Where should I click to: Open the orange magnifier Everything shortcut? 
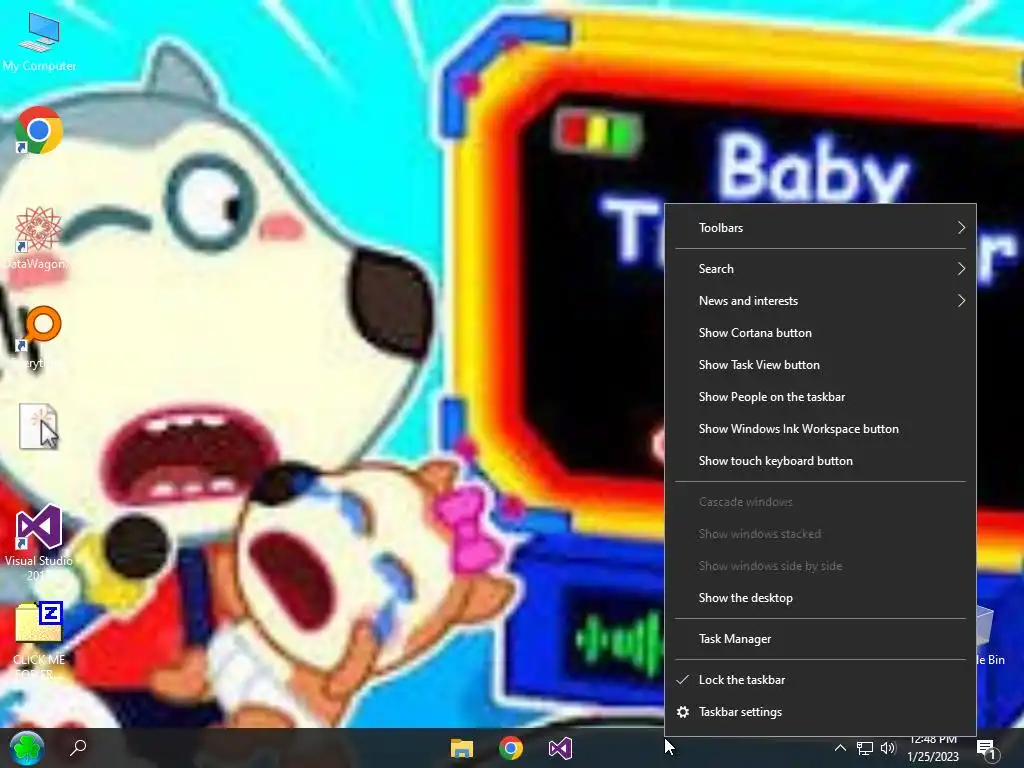point(39,336)
